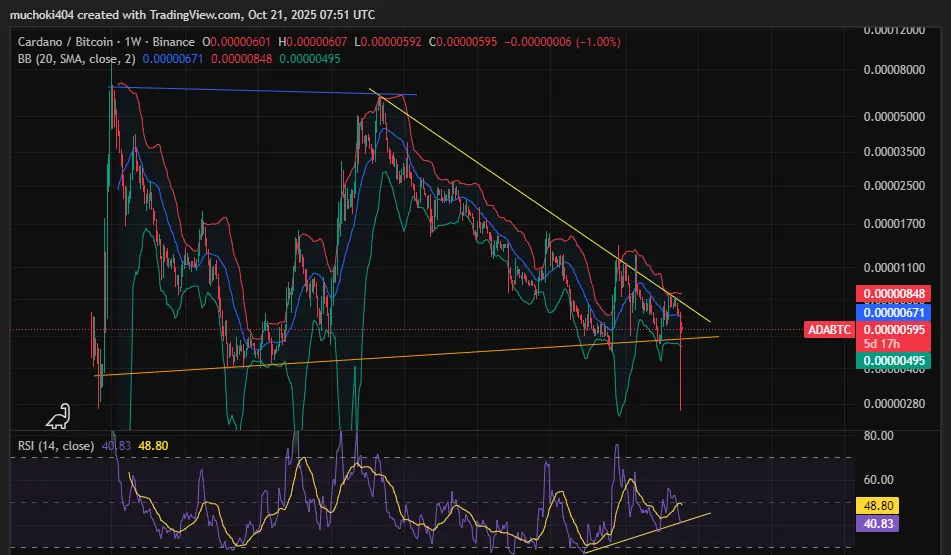Click the blue 0.00000671 price scale tag
This screenshot has height=555, width=951.
tap(894, 312)
